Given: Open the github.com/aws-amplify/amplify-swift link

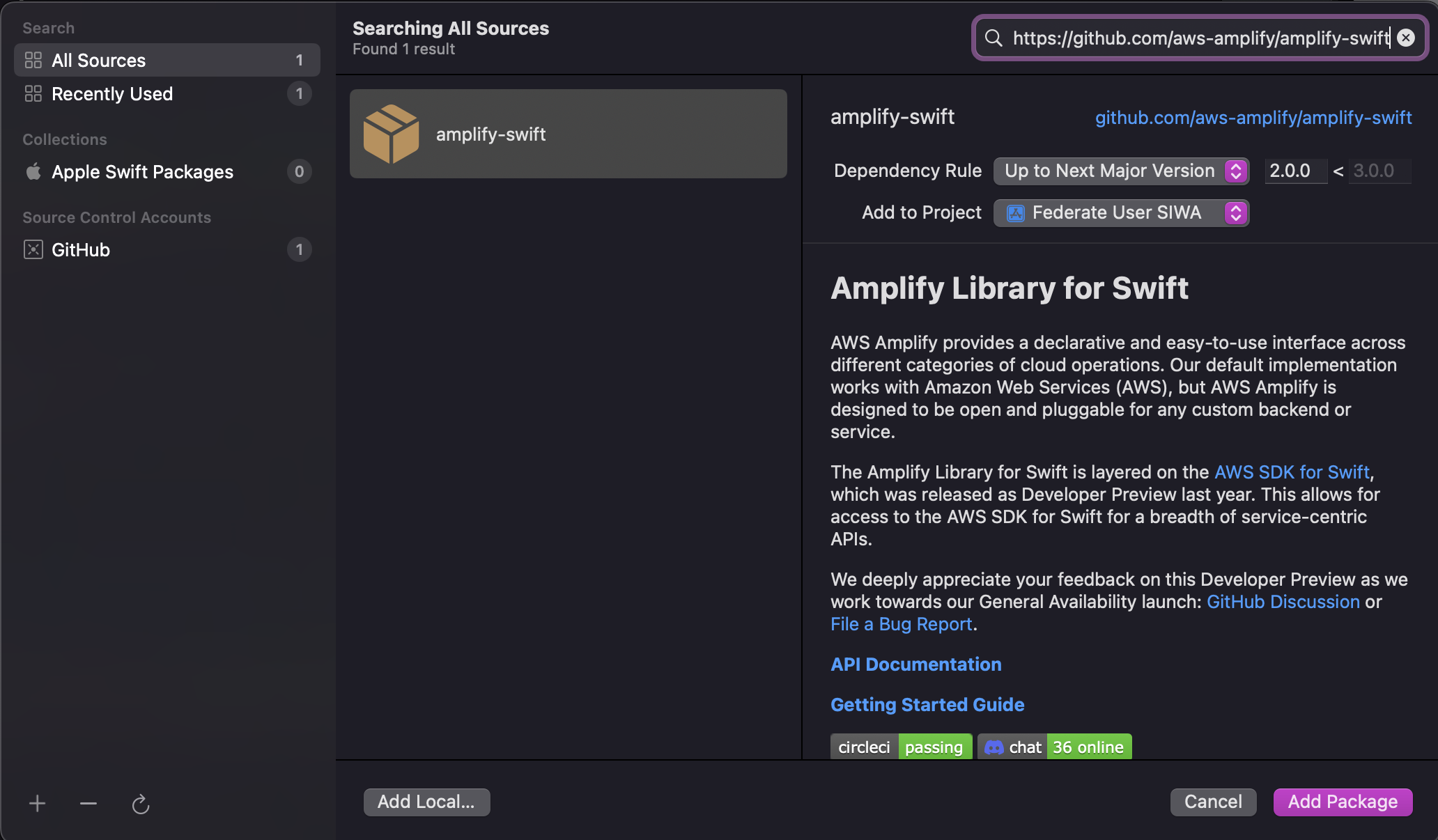Looking at the screenshot, I should click(x=1253, y=117).
